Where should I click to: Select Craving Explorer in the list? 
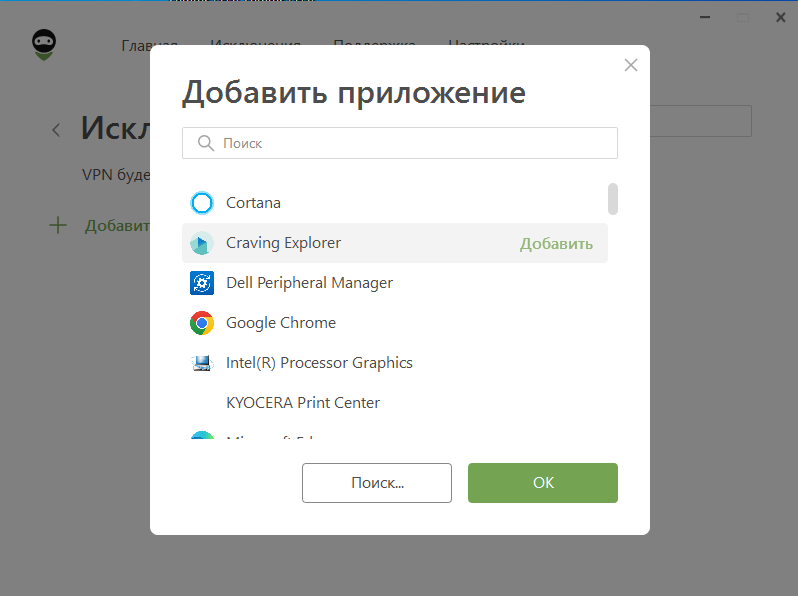395,243
